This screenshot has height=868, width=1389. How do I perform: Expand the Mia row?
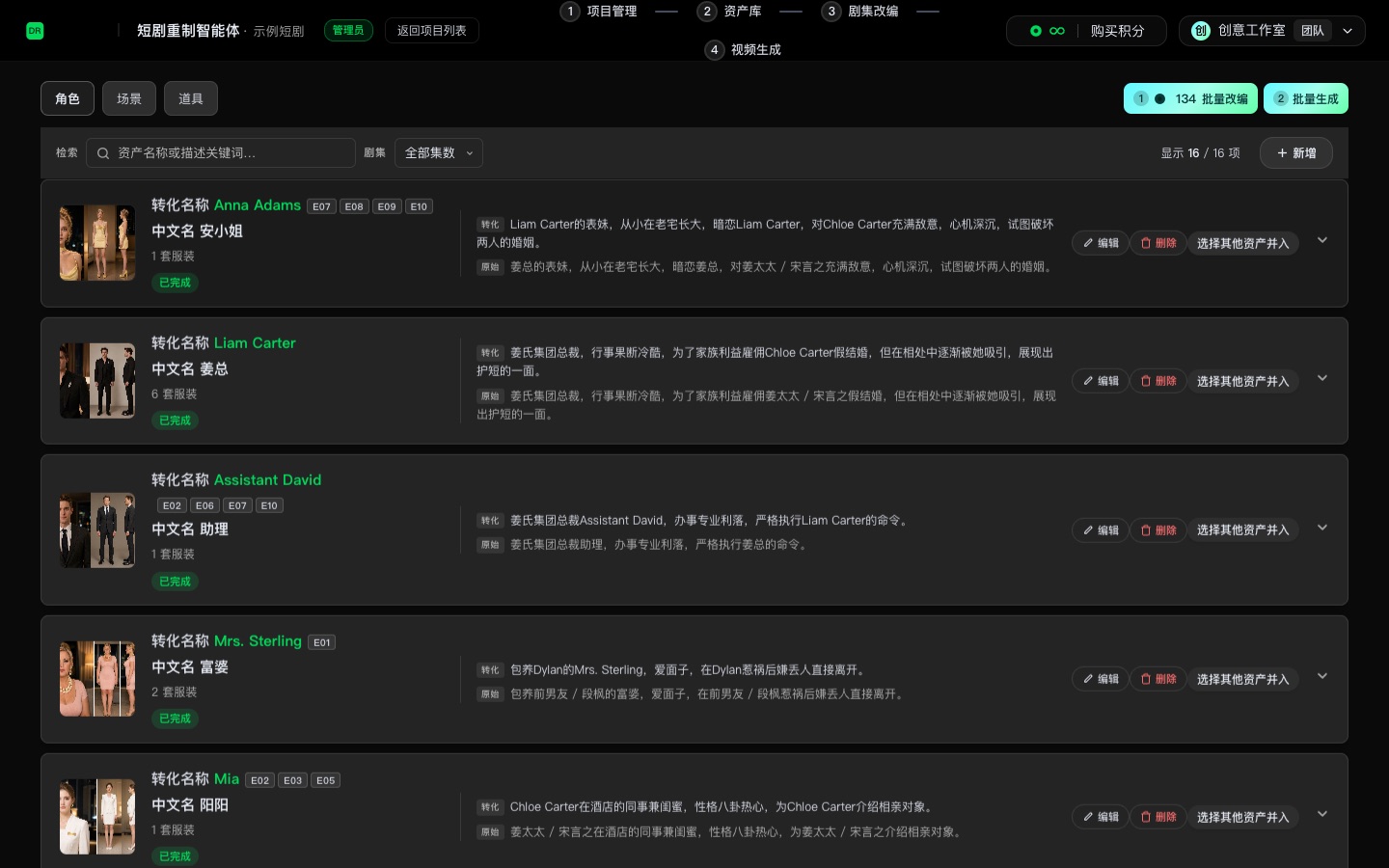pyautogui.click(x=1322, y=814)
